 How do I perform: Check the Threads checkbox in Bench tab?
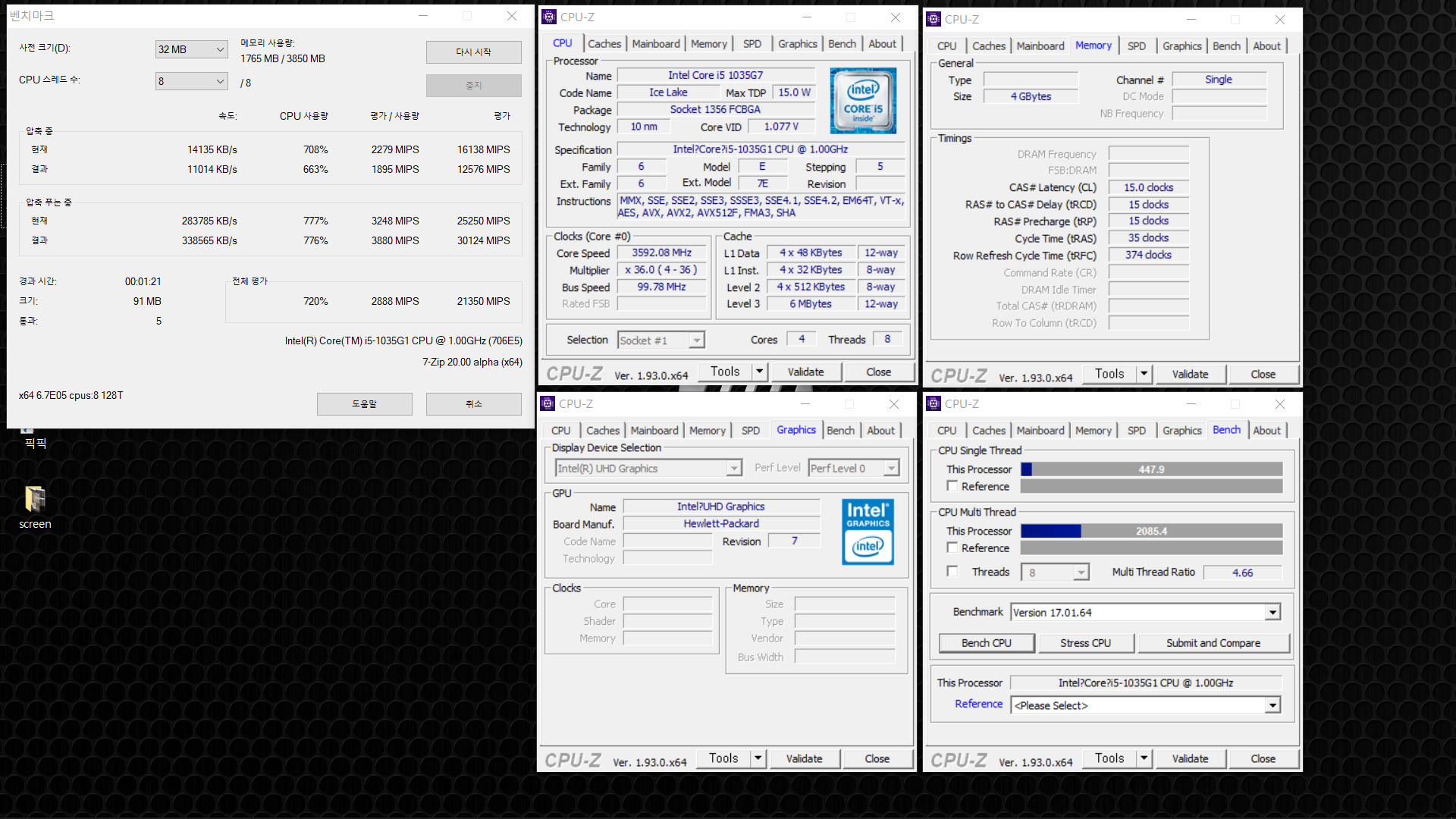coord(952,572)
